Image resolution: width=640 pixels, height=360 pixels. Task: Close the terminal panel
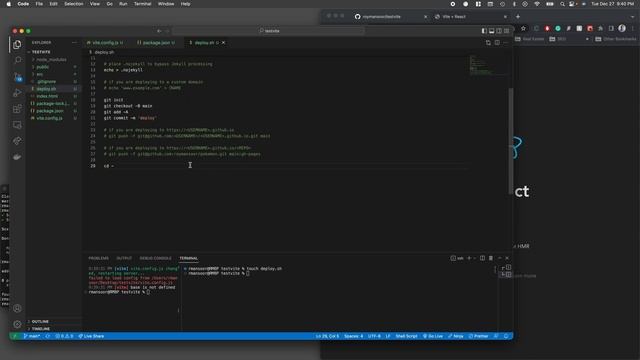coord(507,258)
